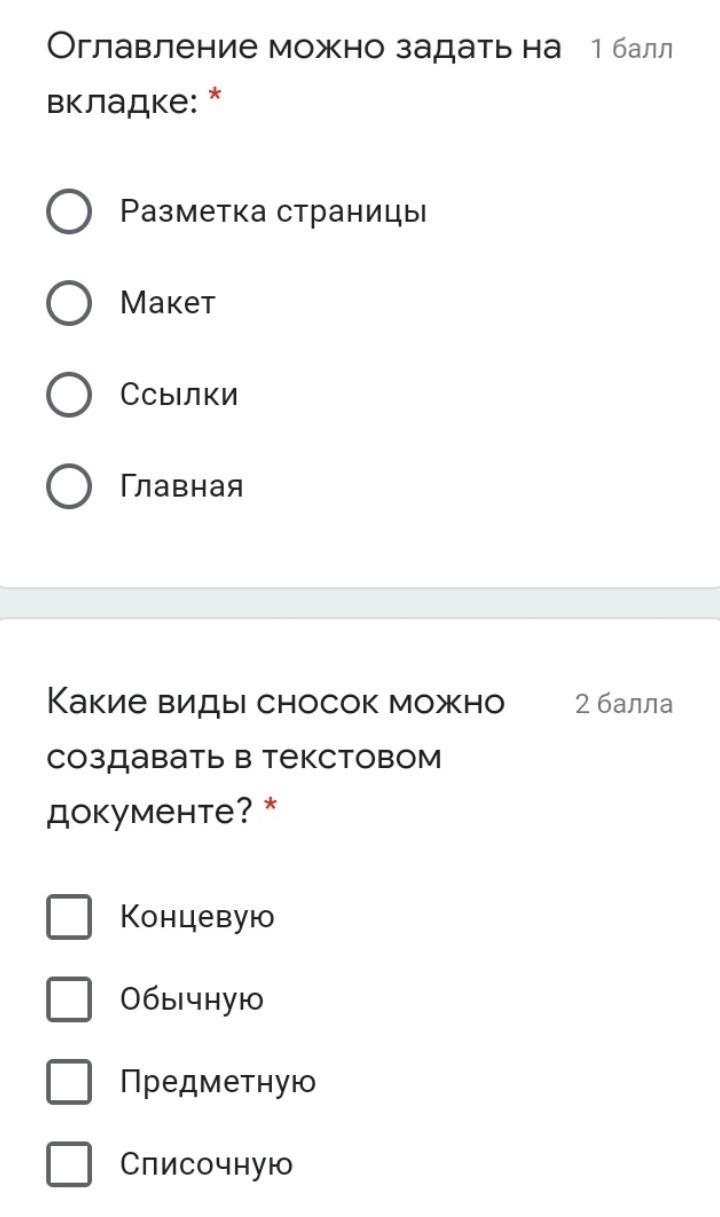Tick the 'Концевую' checkbox square

pyautogui.click(x=69, y=917)
